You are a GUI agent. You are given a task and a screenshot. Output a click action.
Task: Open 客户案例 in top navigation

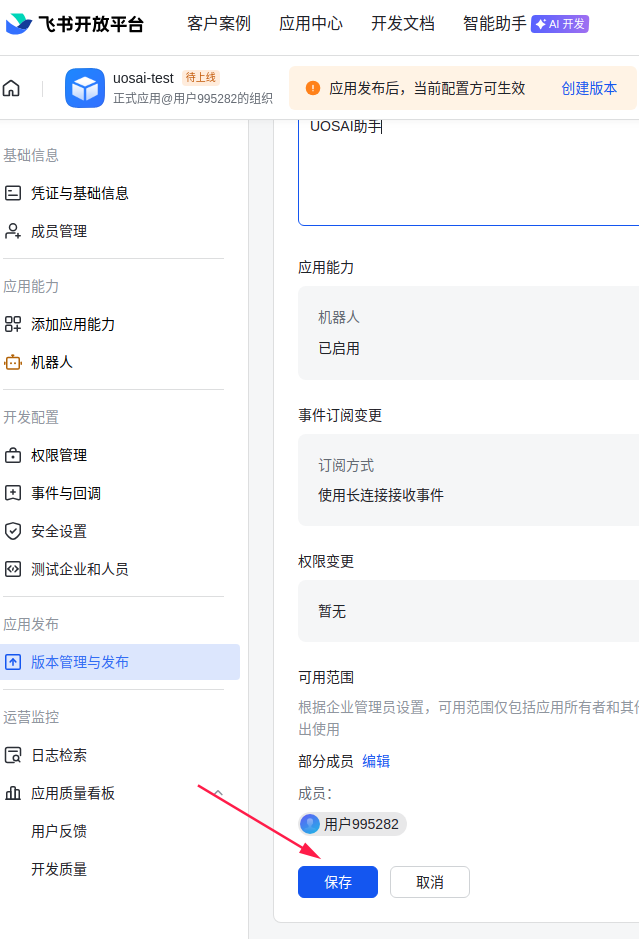[219, 23]
